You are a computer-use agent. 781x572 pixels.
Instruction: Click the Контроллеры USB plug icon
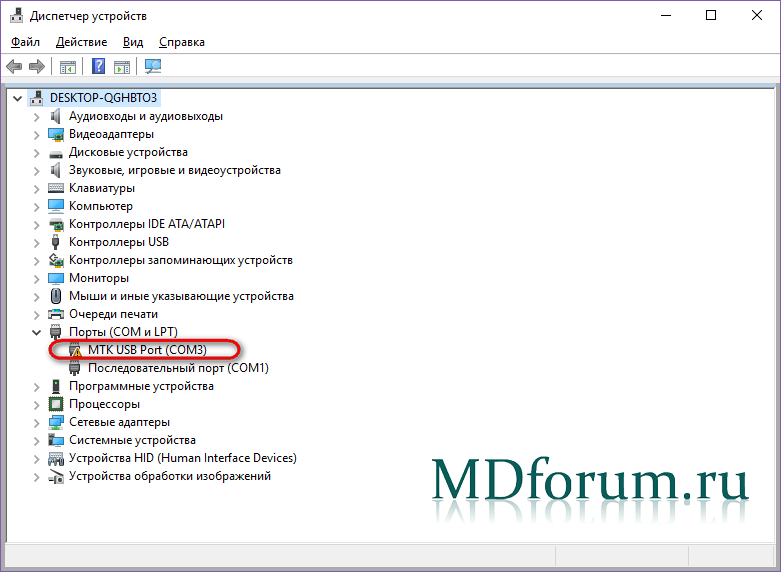[x=56, y=242]
